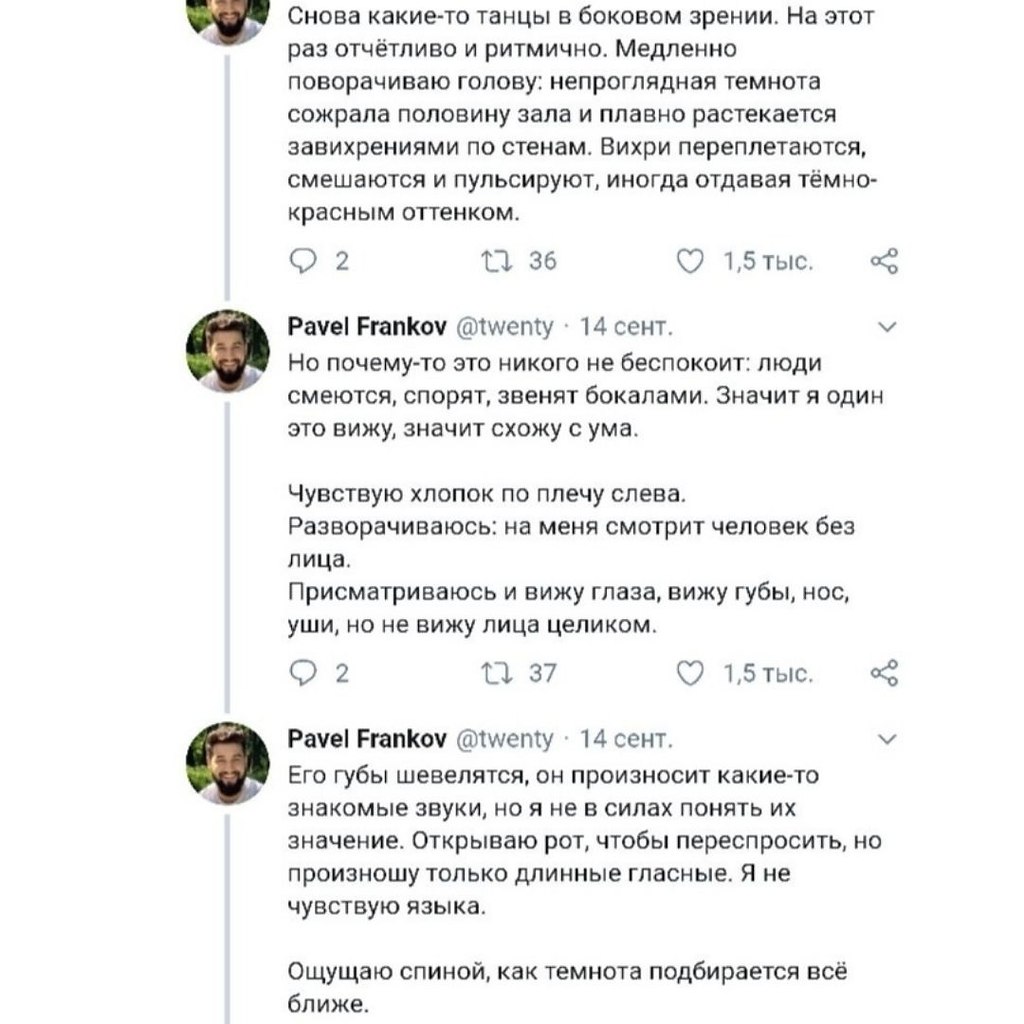View profile avatar beside the second tweet

click(228, 351)
